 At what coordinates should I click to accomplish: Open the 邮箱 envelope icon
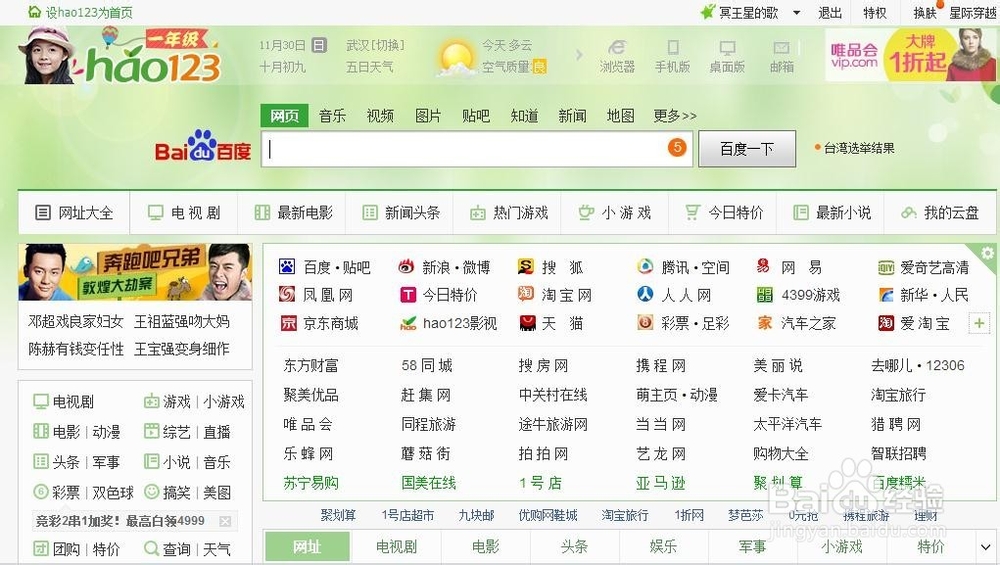tap(781, 48)
